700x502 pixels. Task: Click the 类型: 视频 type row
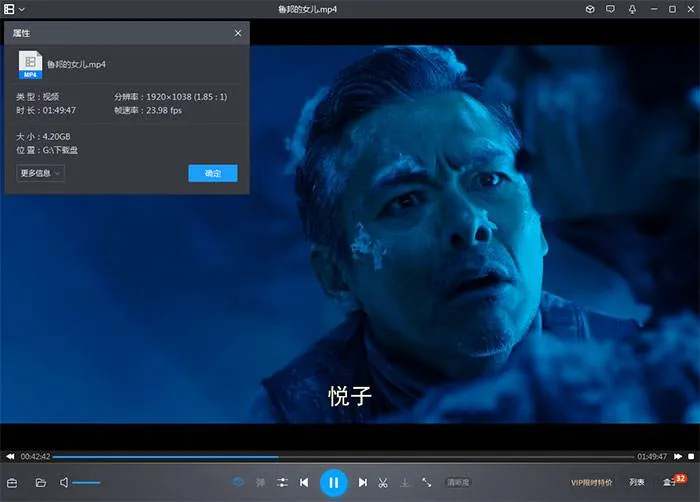click(x=38, y=96)
